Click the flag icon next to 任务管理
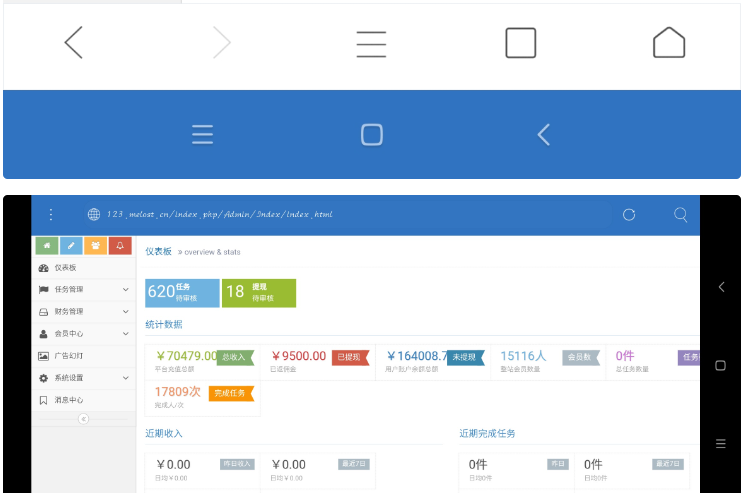The height and width of the screenshot is (493, 745). [x=43, y=290]
